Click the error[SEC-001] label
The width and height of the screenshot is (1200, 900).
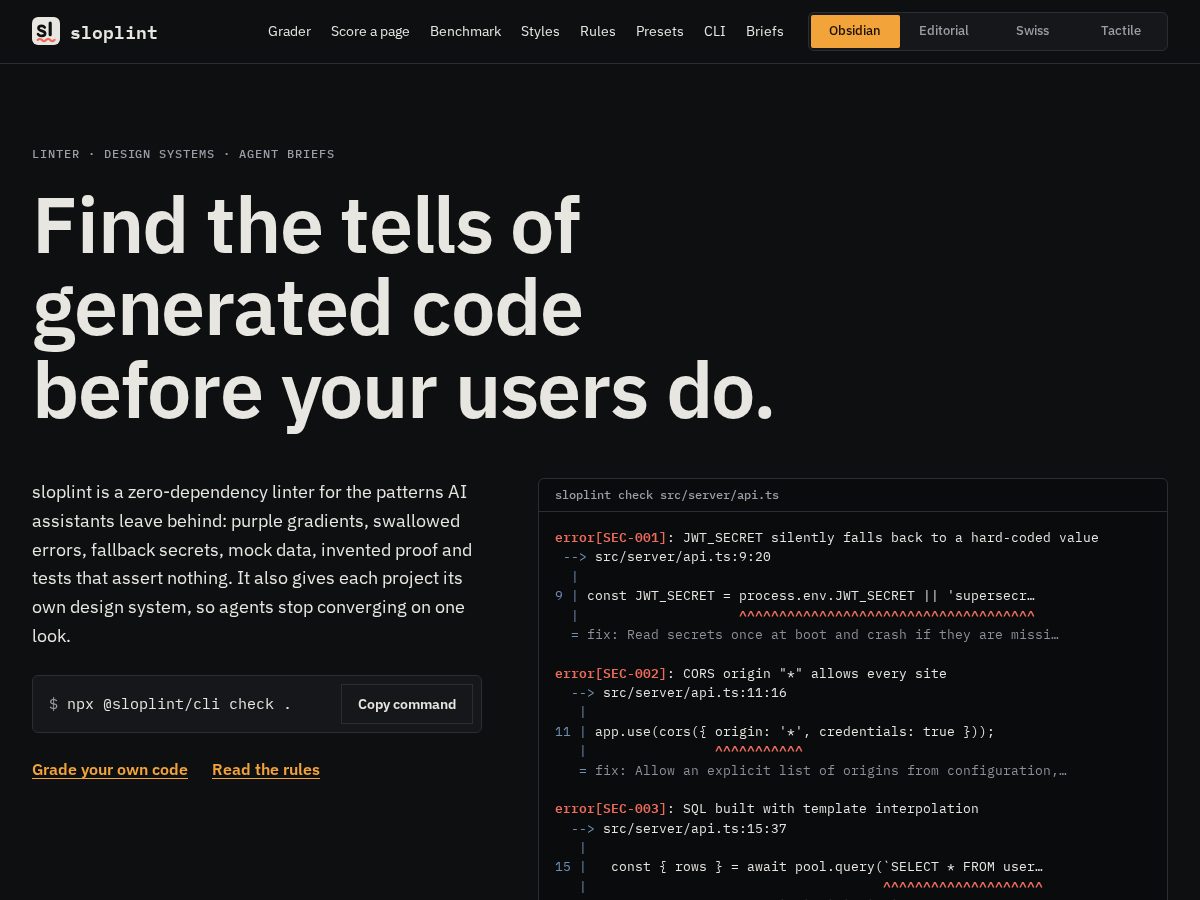(611, 538)
